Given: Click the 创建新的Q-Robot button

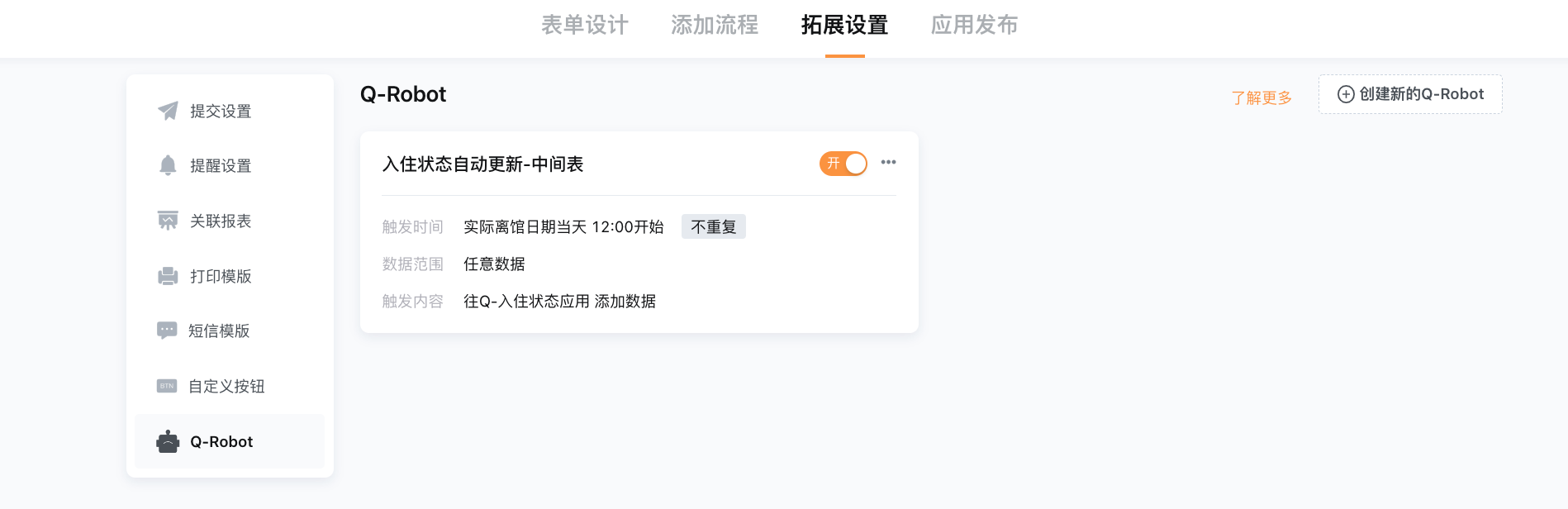Looking at the screenshot, I should (1410, 94).
